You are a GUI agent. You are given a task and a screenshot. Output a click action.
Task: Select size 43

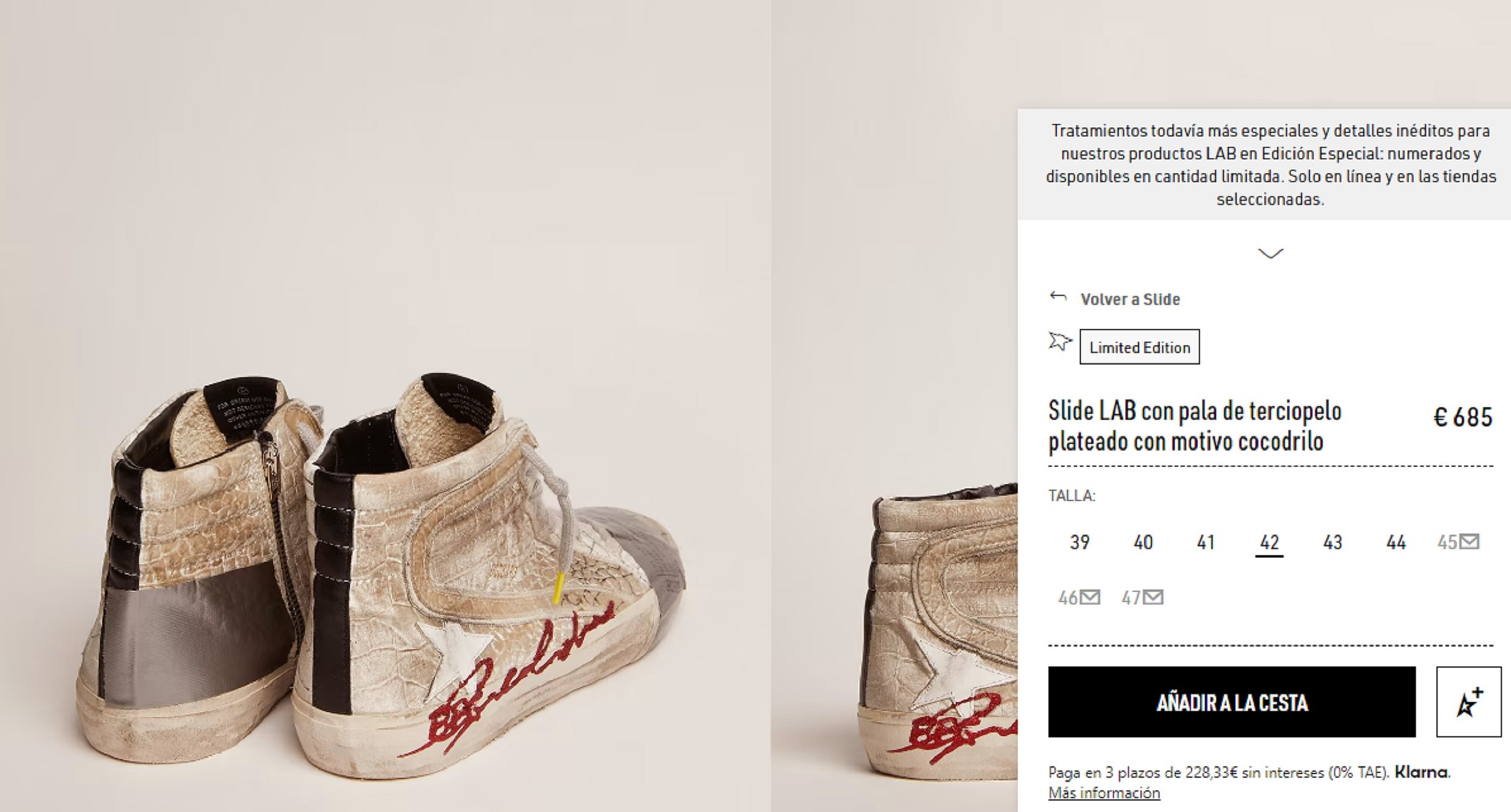pos(1332,543)
